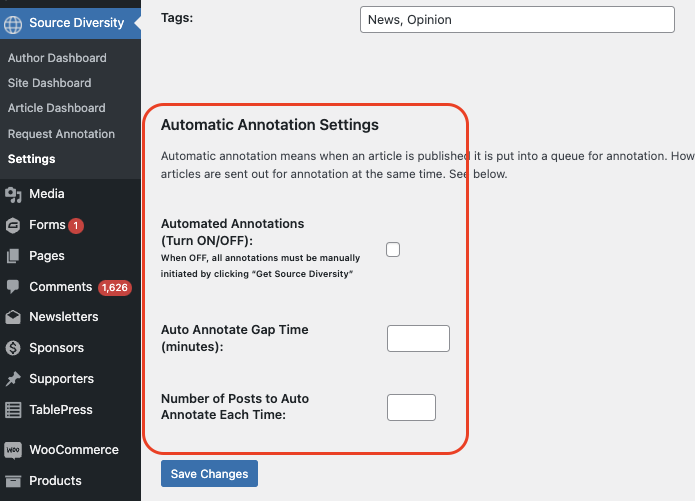This screenshot has width=695, height=501.
Task: Click the Pages icon in sidebar
Action: [x=14, y=256]
